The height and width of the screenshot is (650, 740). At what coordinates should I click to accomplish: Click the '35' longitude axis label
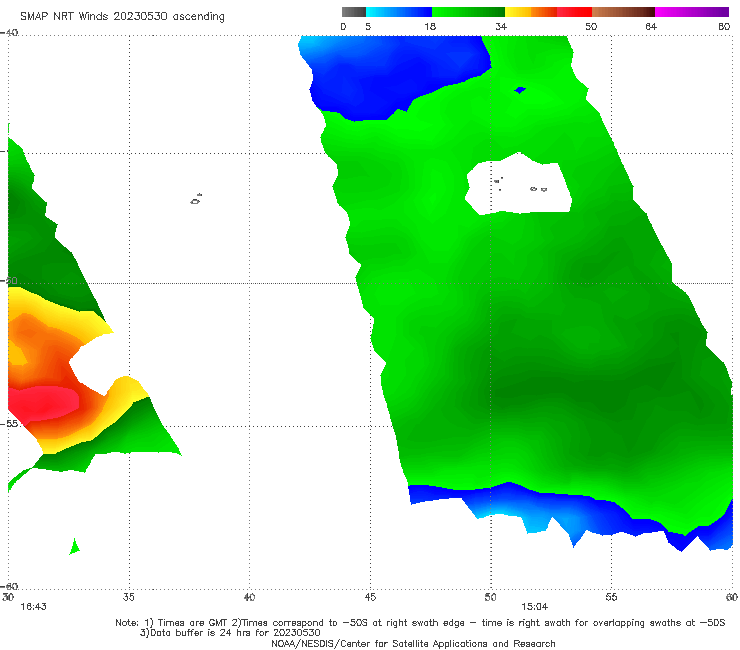click(129, 597)
